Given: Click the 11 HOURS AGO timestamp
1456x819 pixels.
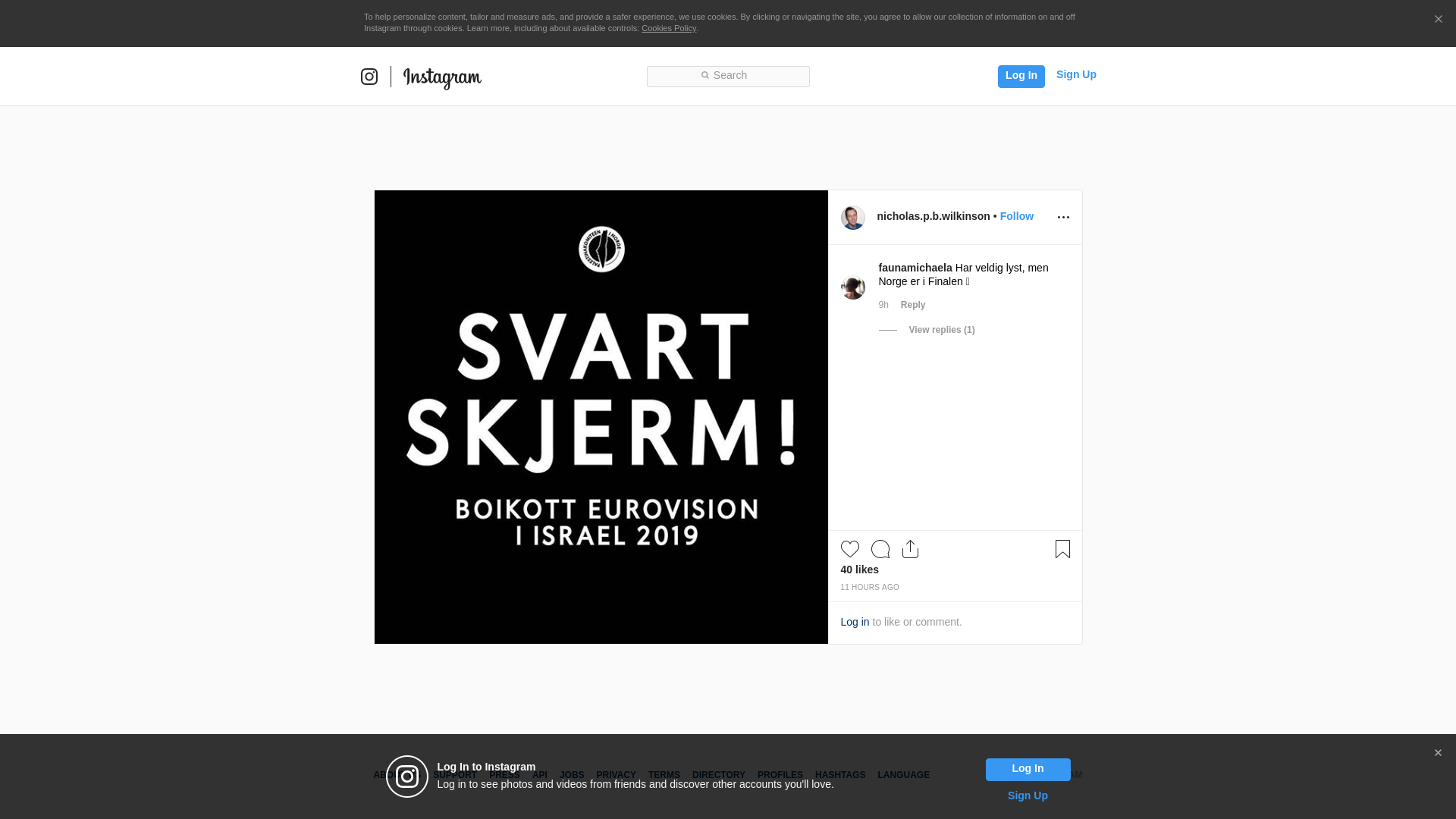Looking at the screenshot, I should [x=870, y=588].
